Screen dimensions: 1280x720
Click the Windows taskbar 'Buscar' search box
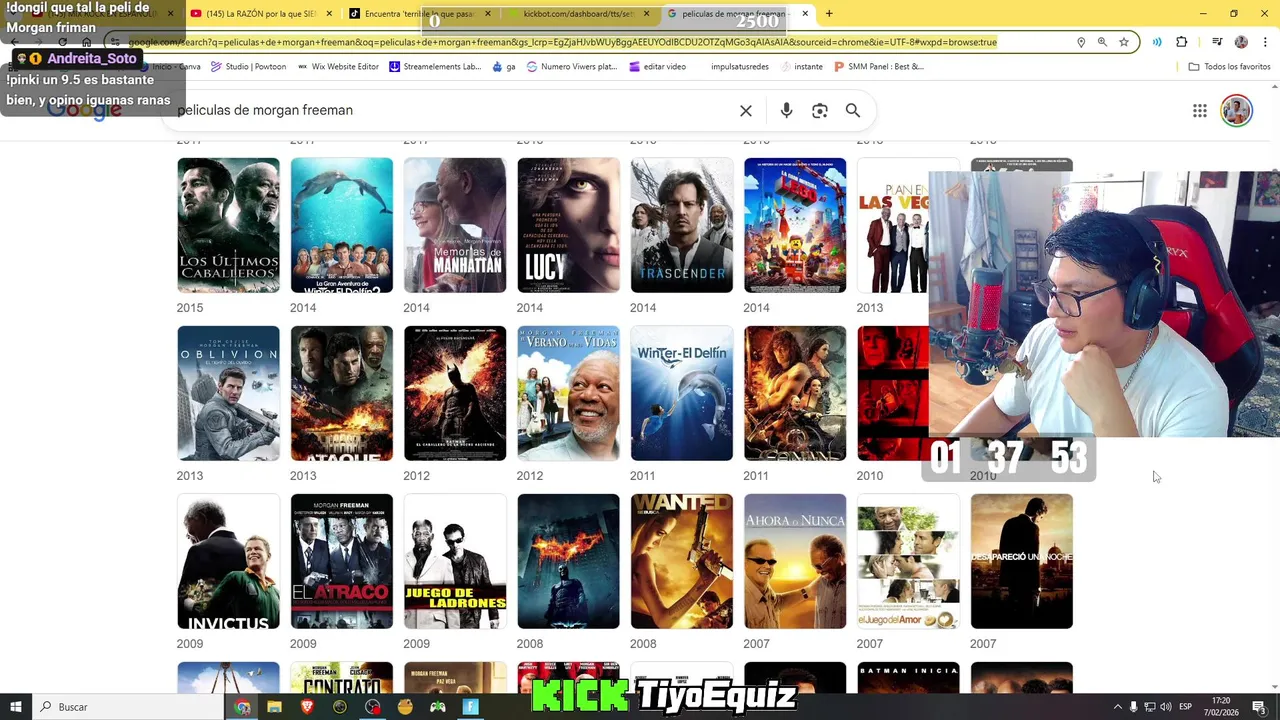click(128, 707)
